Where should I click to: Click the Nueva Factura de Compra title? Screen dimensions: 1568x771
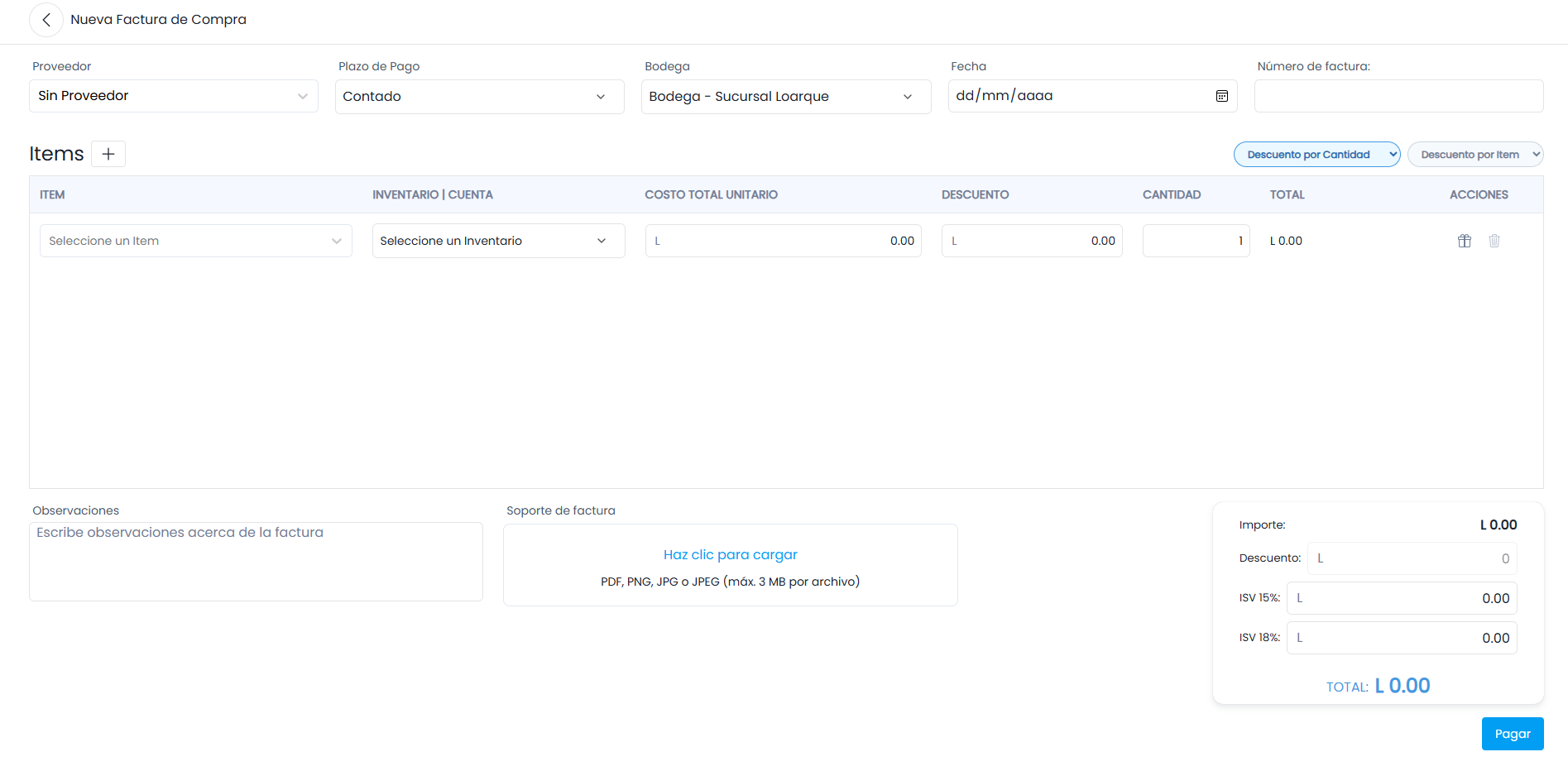coord(158,19)
